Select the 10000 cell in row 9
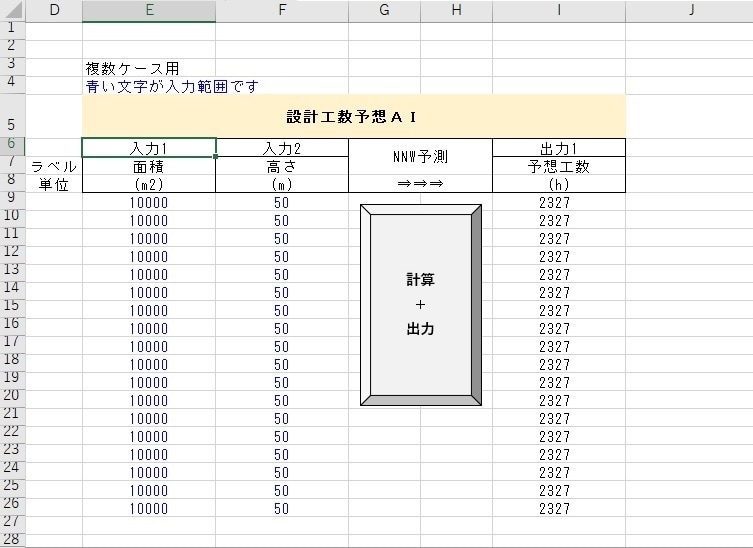This screenshot has width=753, height=548. click(149, 202)
